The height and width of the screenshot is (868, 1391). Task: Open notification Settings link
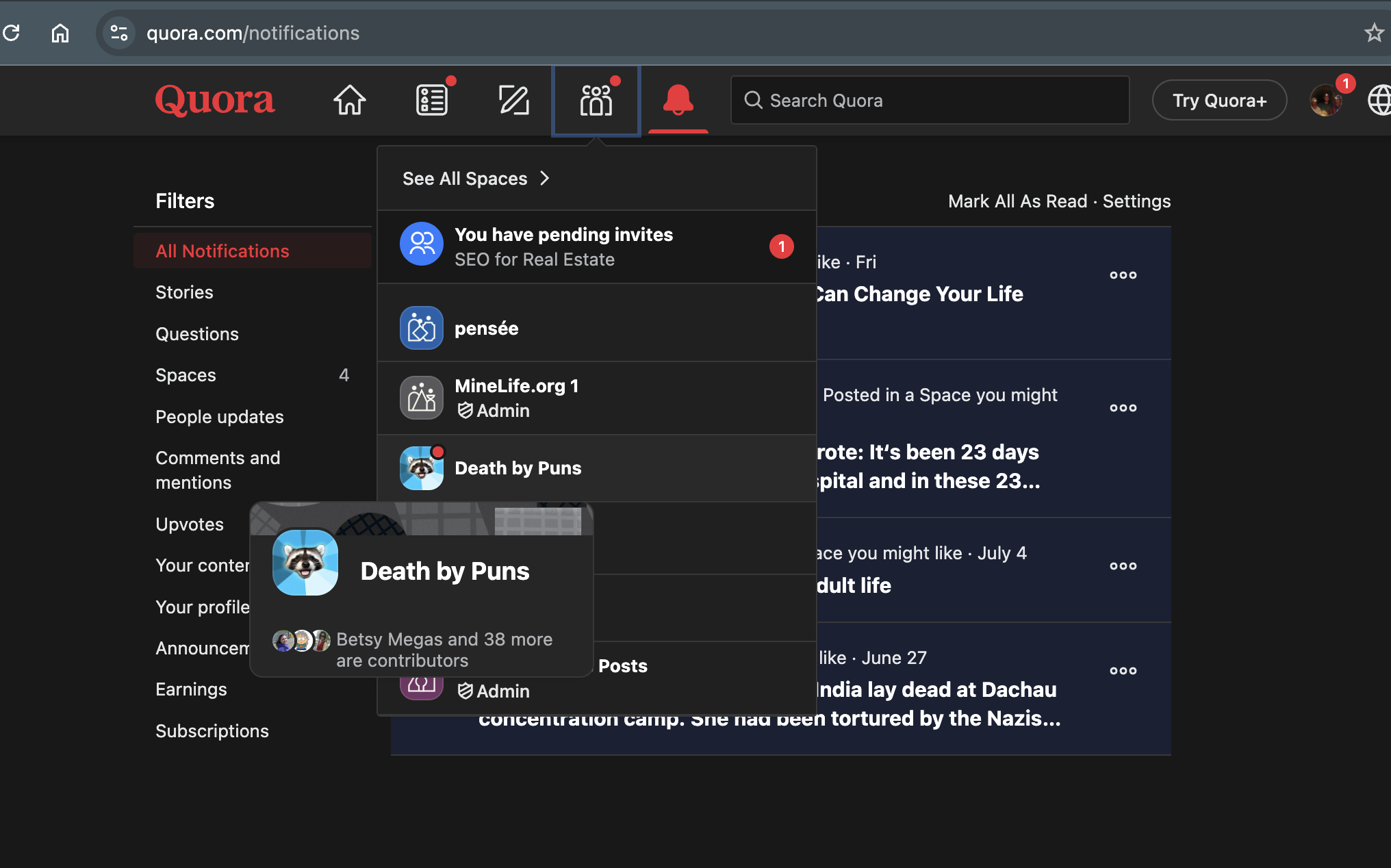pos(1136,201)
